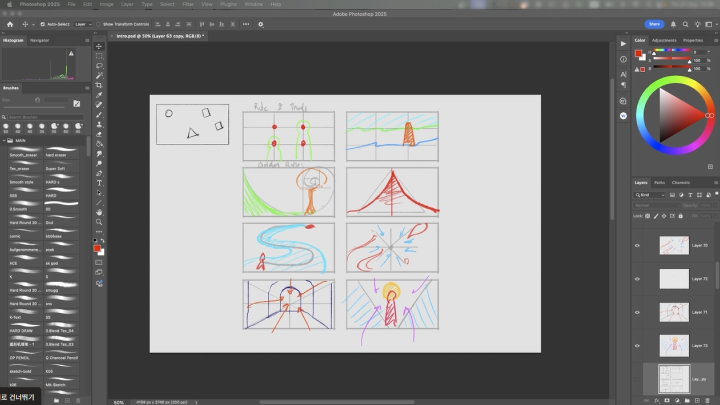Screen dimensions: 720x405
Task: Open the Filter menu
Action: click(x=187, y=4)
